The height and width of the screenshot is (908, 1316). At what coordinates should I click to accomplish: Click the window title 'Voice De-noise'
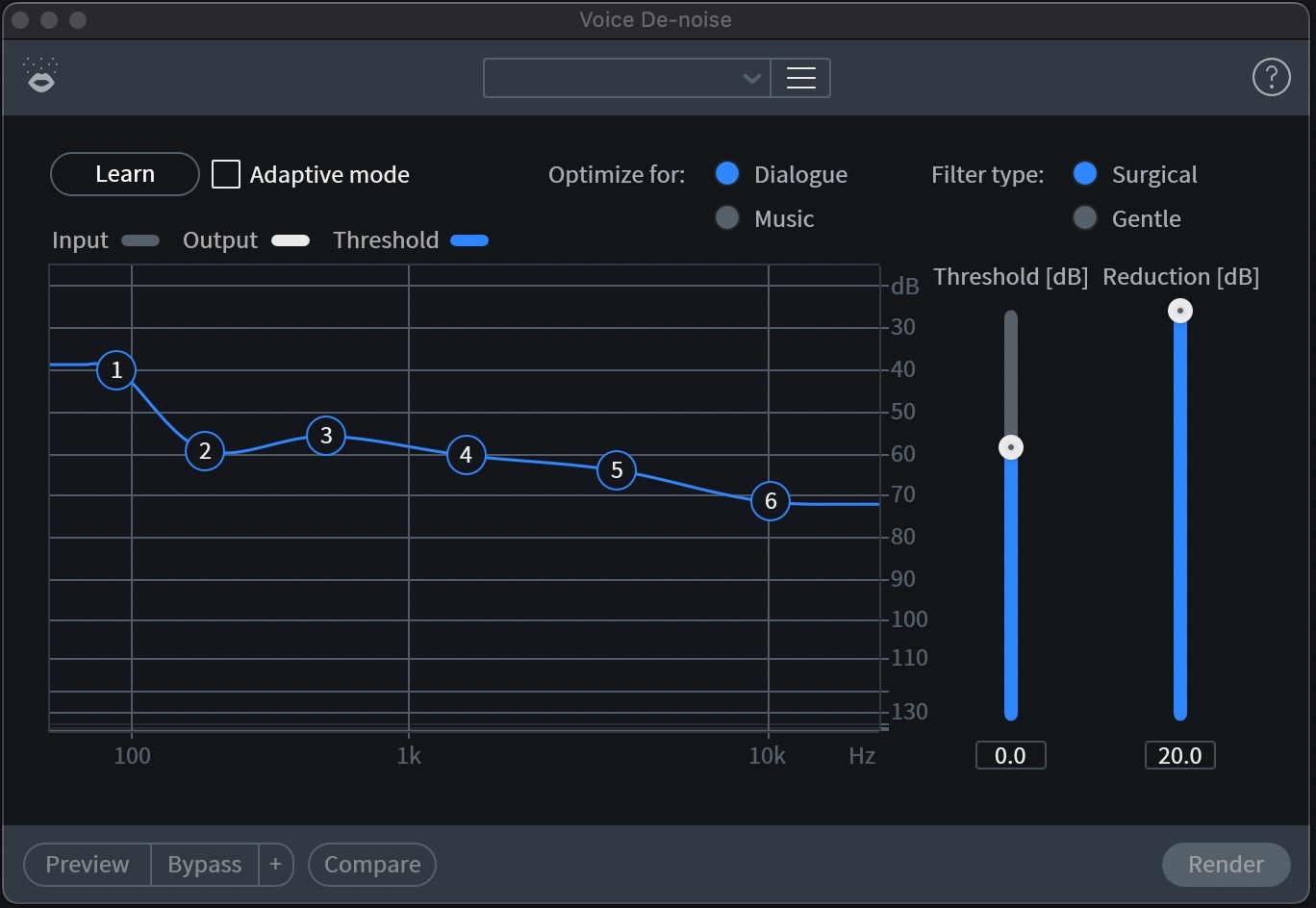pos(656,20)
